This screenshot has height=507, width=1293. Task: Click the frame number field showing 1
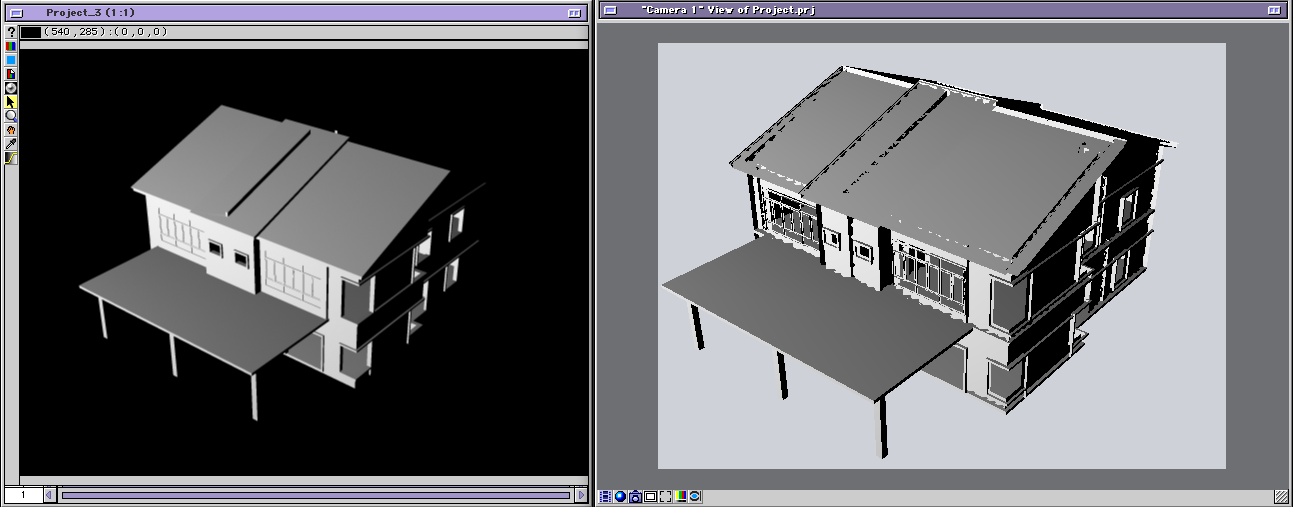[x=23, y=495]
